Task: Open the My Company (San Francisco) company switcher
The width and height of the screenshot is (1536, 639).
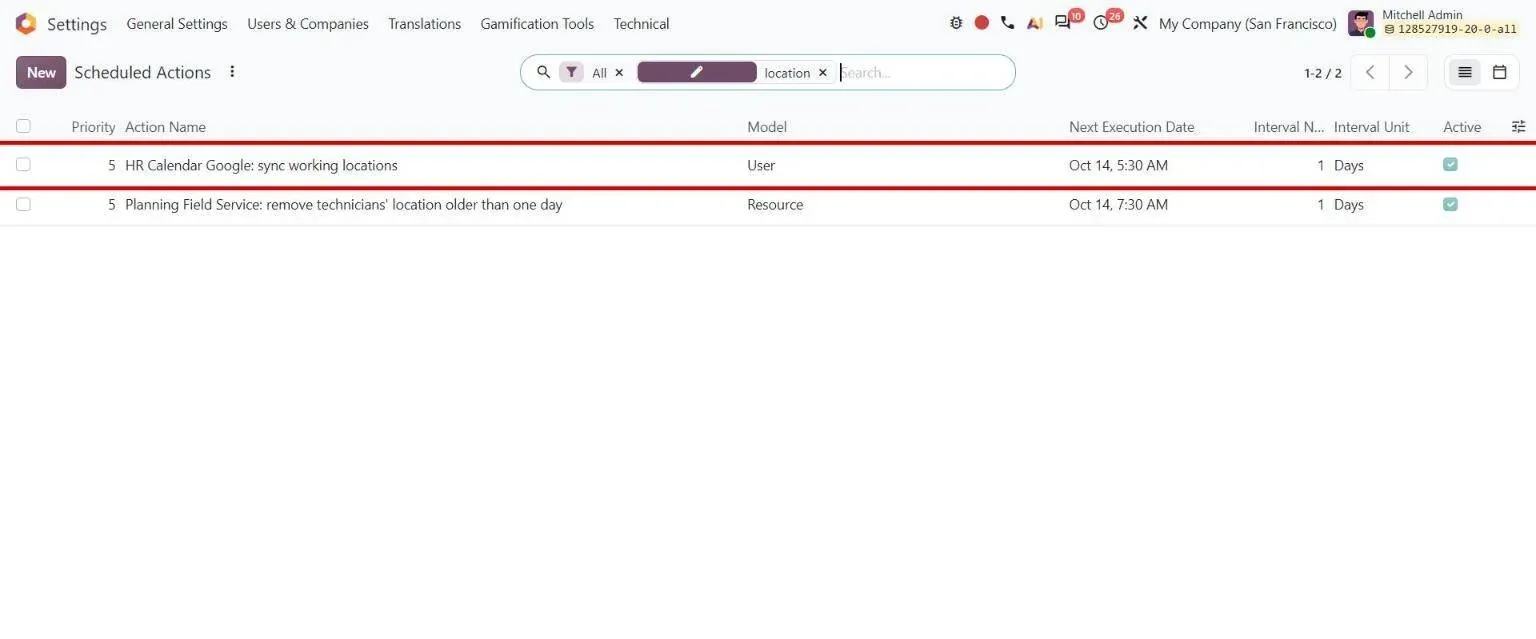Action: (1247, 23)
